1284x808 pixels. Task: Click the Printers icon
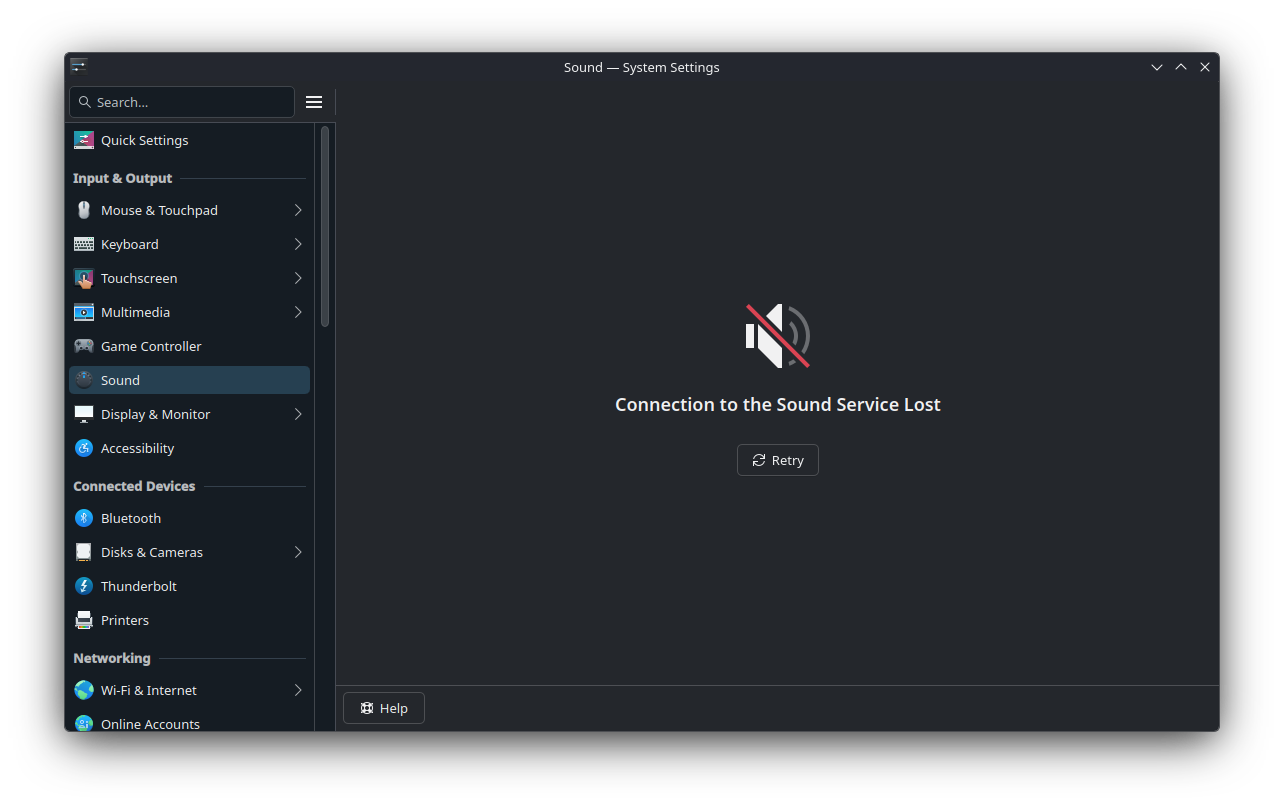click(84, 620)
